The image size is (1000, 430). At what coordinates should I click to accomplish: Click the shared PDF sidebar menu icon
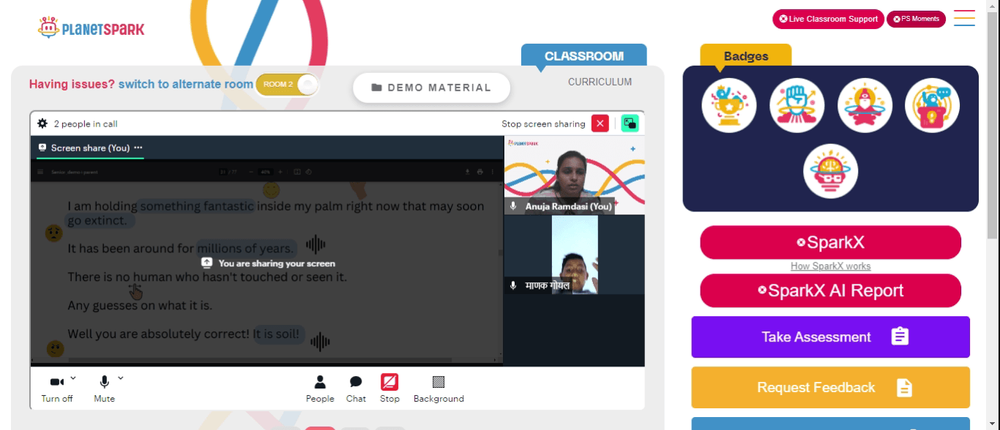pyautogui.click(x=41, y=172)
